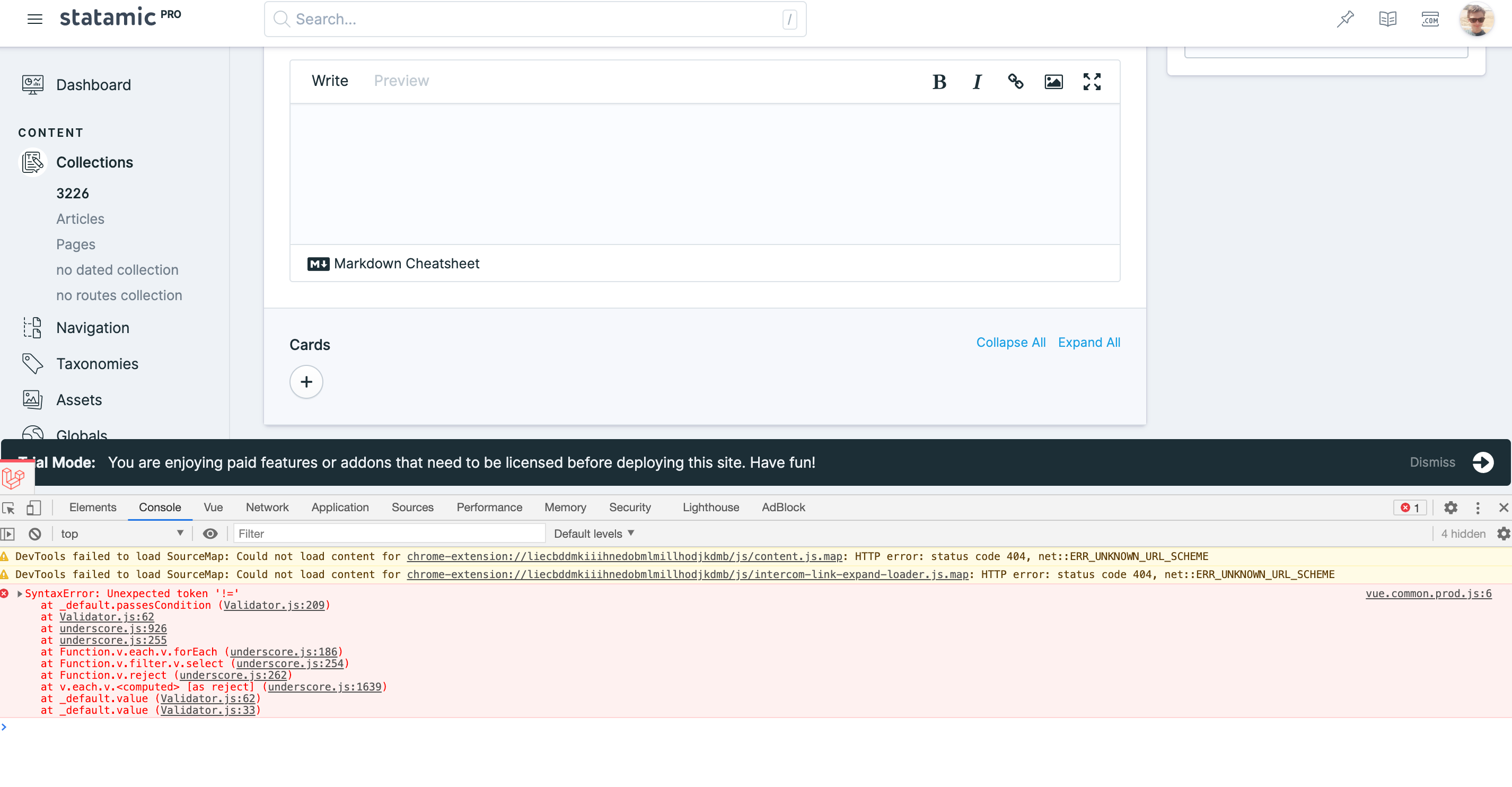Image resolution: width=1512 pixels, height=787 pixels.
Task: Open the Vue DevTools tab
Action: click(x=213, y=508)
